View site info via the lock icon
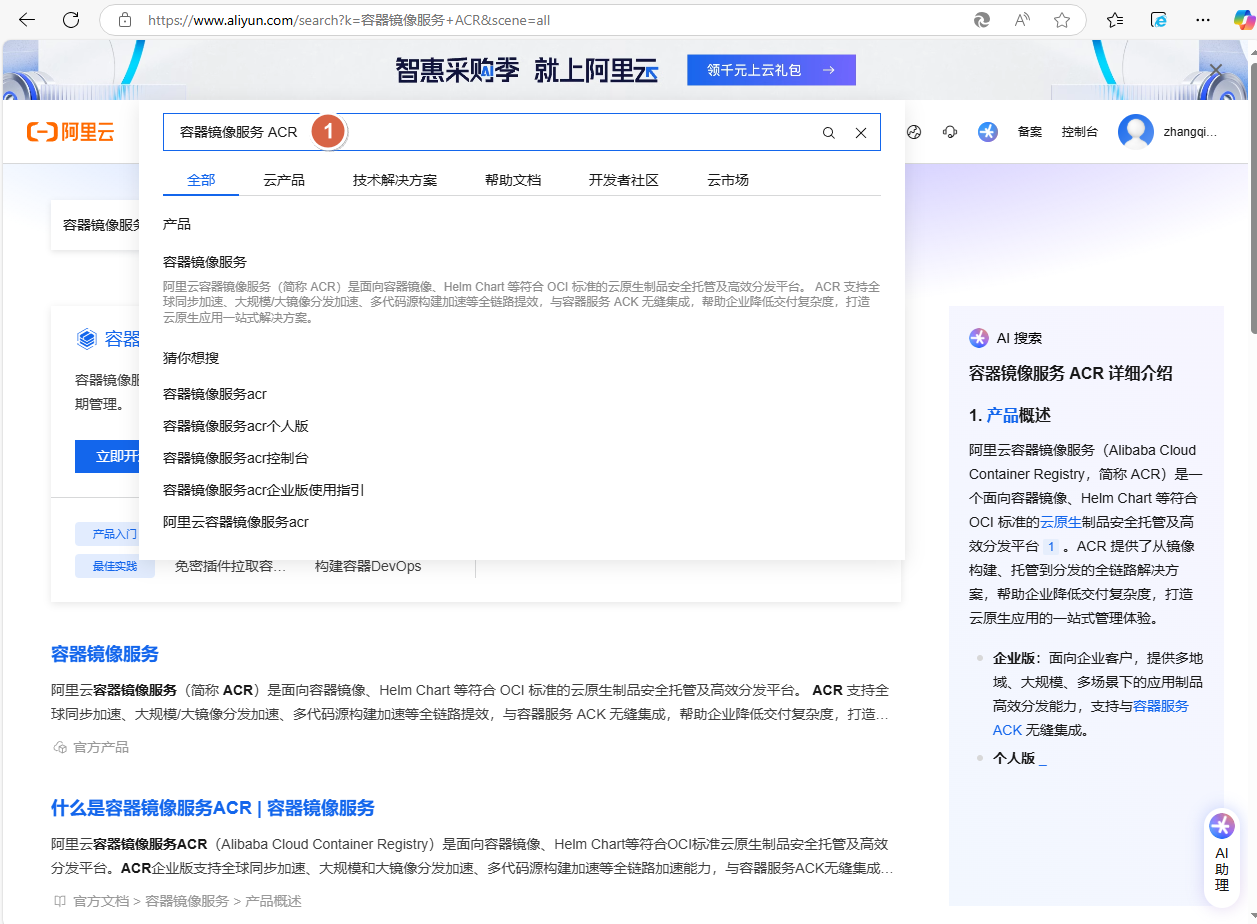Image resolution: width=1257 pixels, height=924 pixels. [x=125, y=20]
